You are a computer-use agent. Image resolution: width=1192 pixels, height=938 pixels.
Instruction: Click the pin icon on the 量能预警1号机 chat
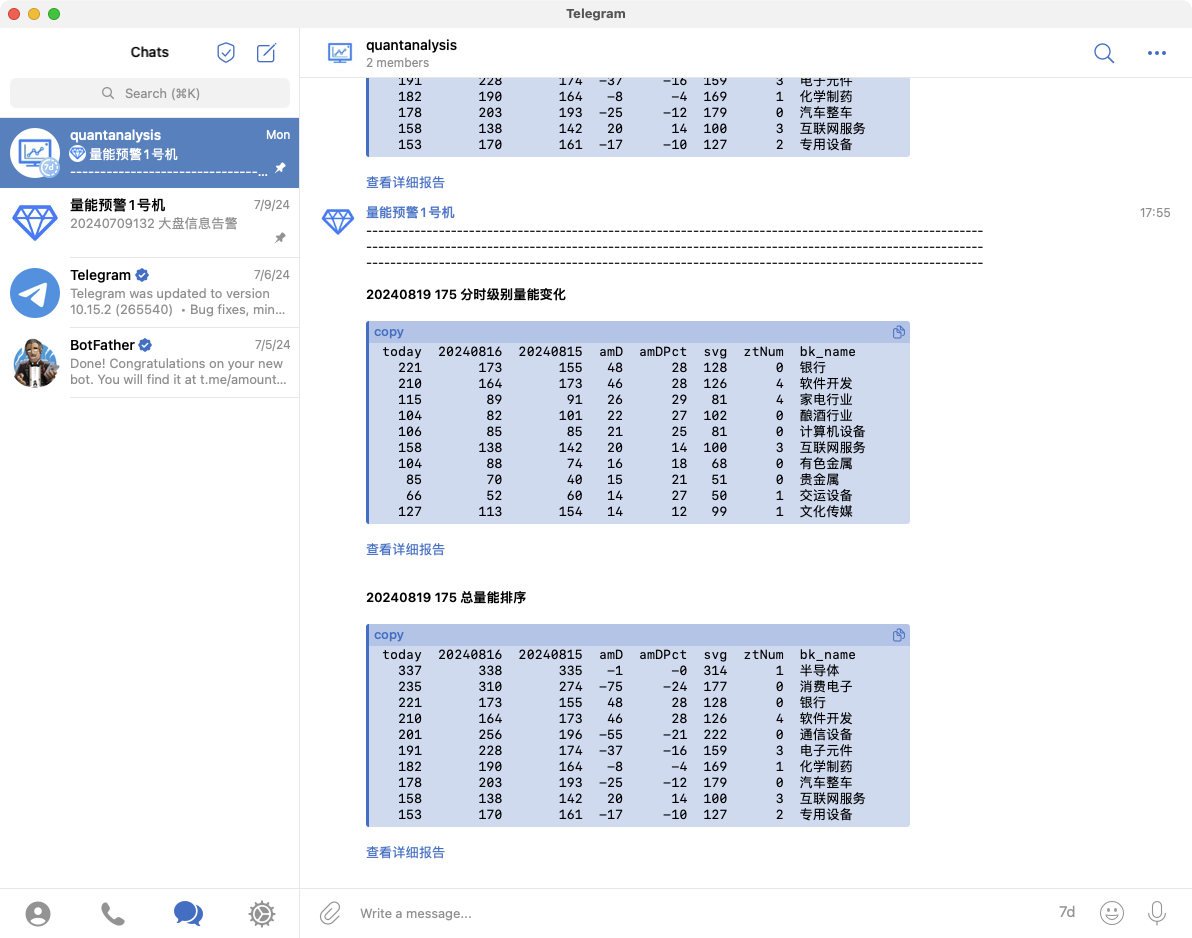pyautogui.click(x=281, y=238)
